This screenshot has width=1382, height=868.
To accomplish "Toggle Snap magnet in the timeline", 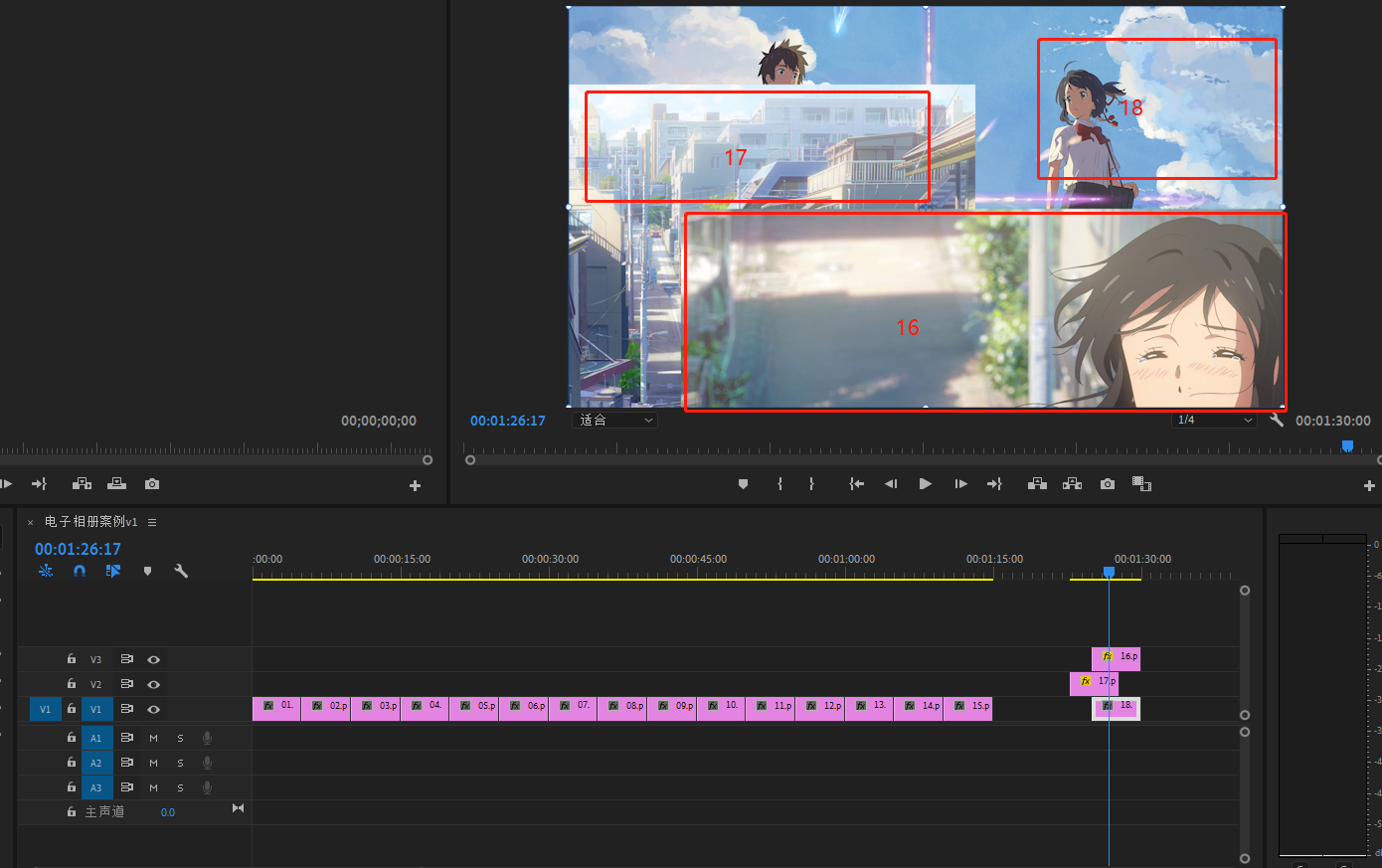I will (x=80, y=571).
